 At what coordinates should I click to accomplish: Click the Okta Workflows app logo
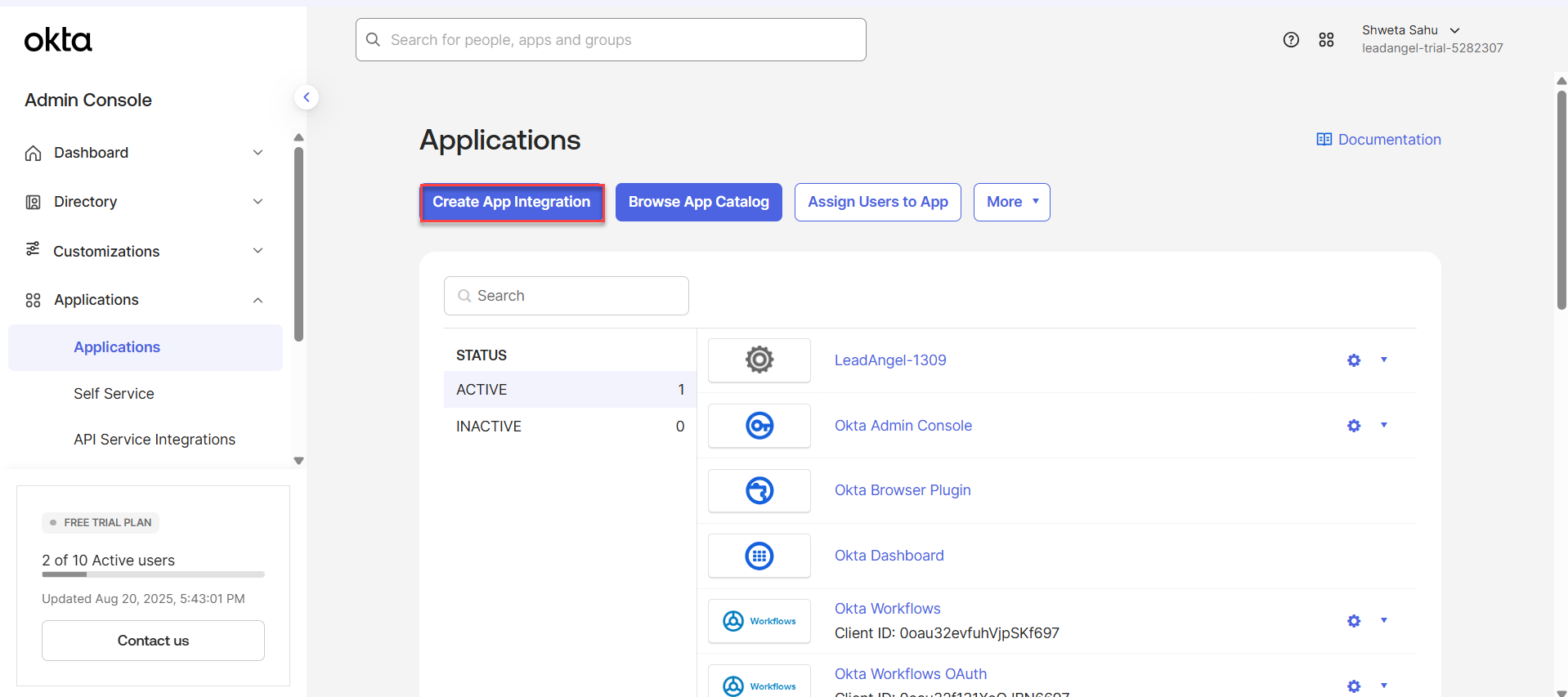pos(759,621)
